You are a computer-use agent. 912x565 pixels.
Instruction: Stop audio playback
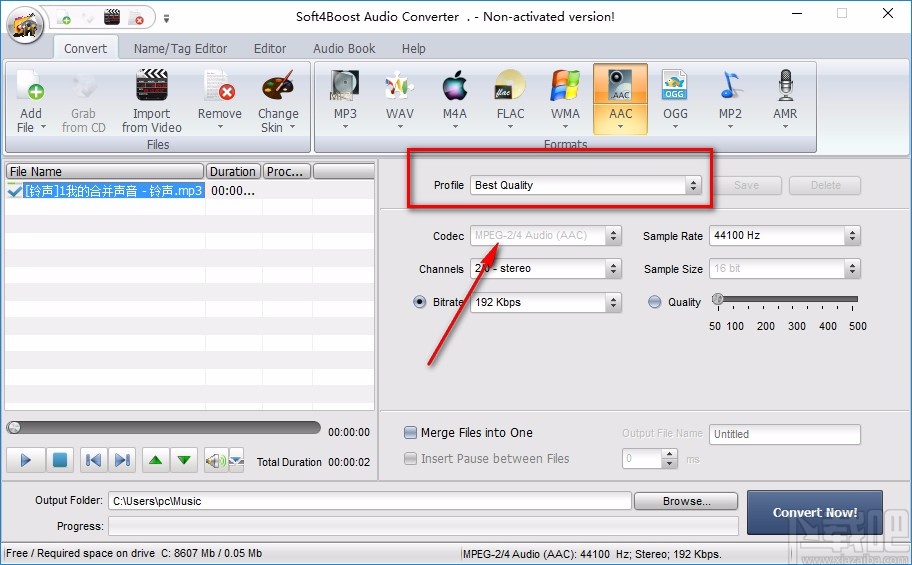59,460
